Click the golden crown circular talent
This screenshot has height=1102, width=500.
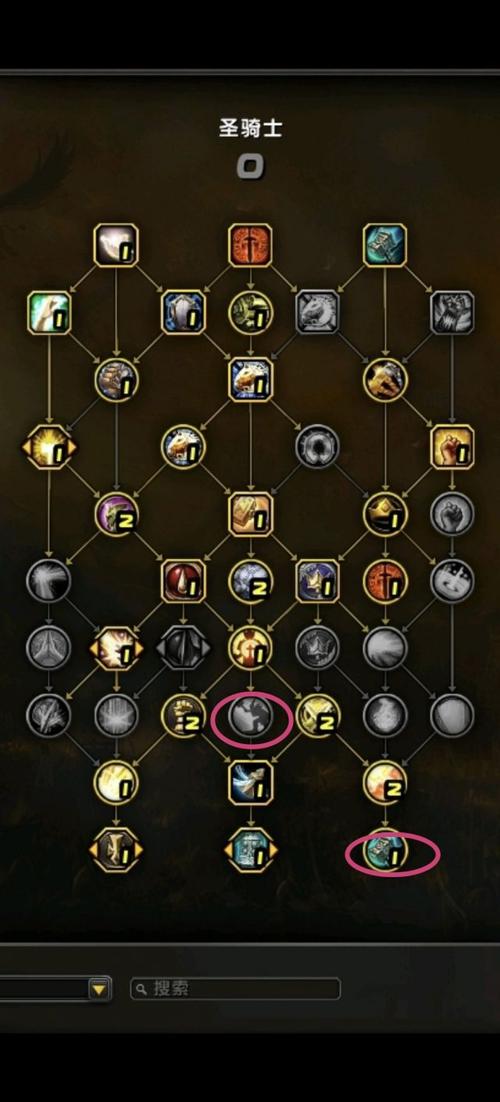pyautogui.click(x=385, y=514)
